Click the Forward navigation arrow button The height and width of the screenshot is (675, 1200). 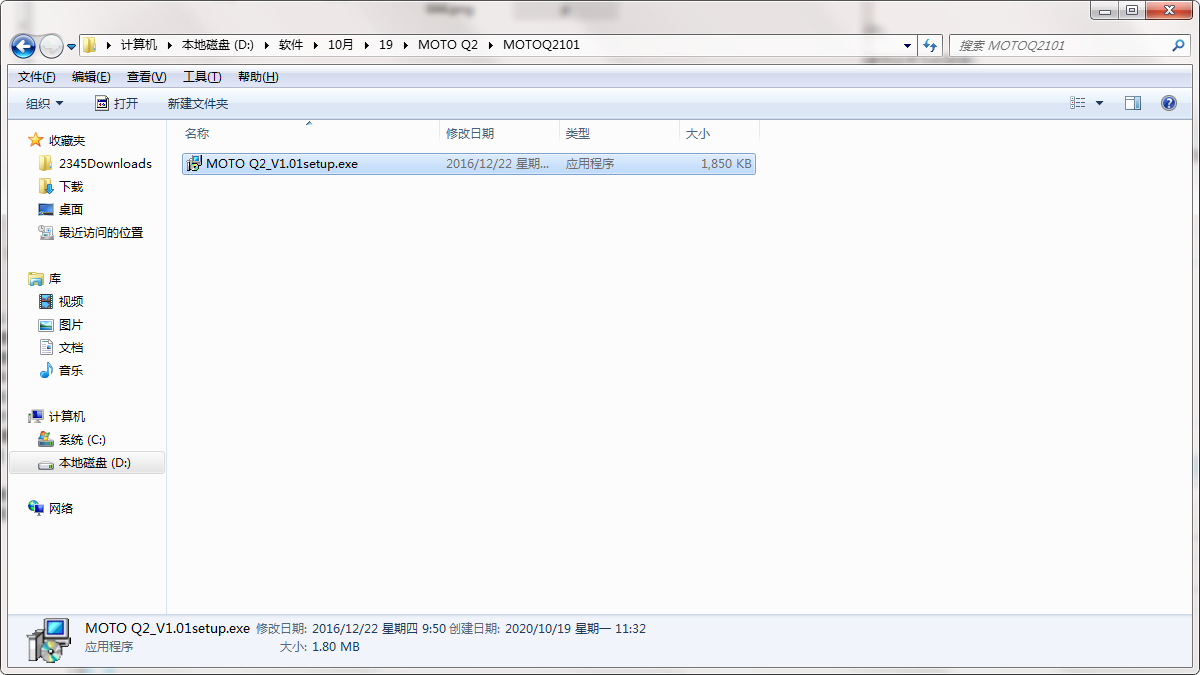[50, 46]
